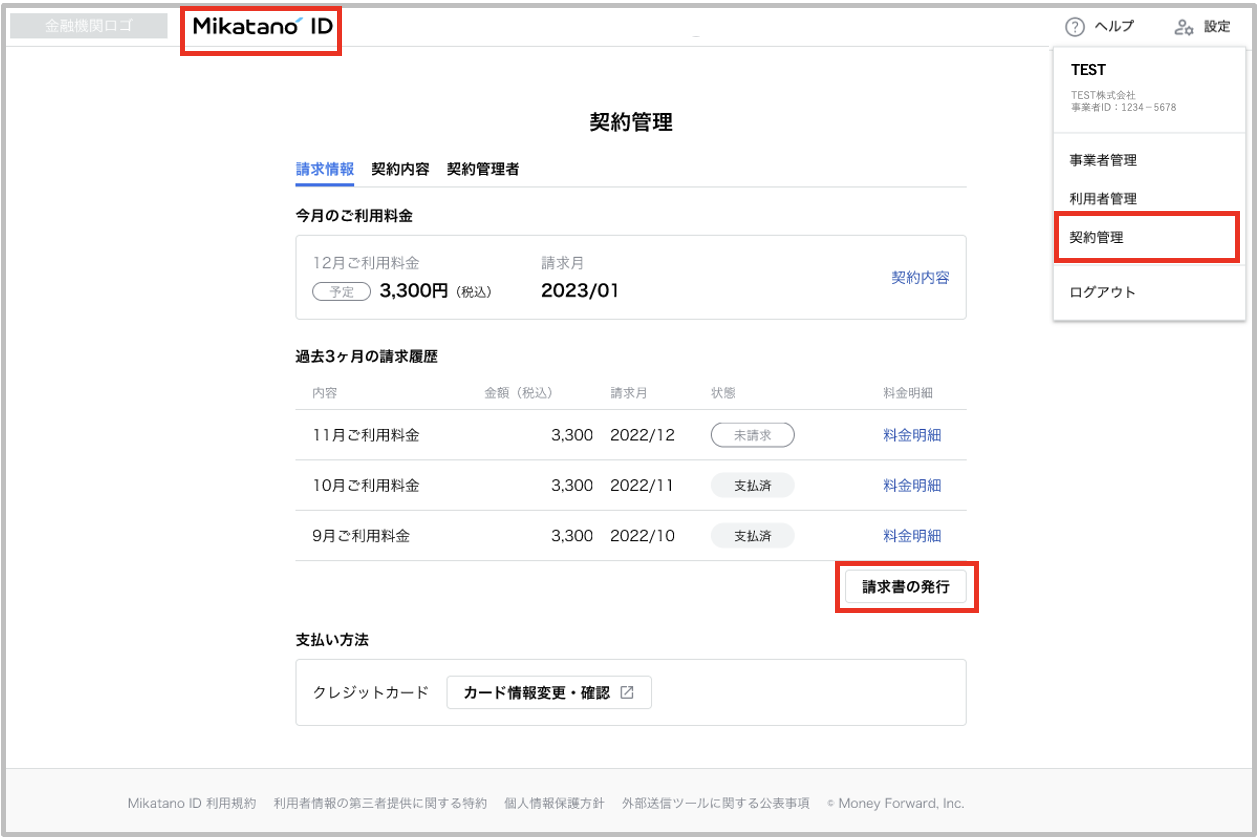Click billing month 2022/11 cell
Image resolution: width=1258 pixels, height=838 pixels.
tap(642, 485)
